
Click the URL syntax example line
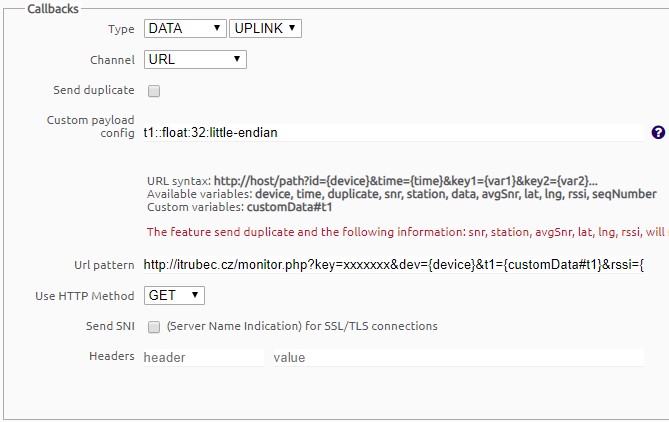(x=374, y=180)
